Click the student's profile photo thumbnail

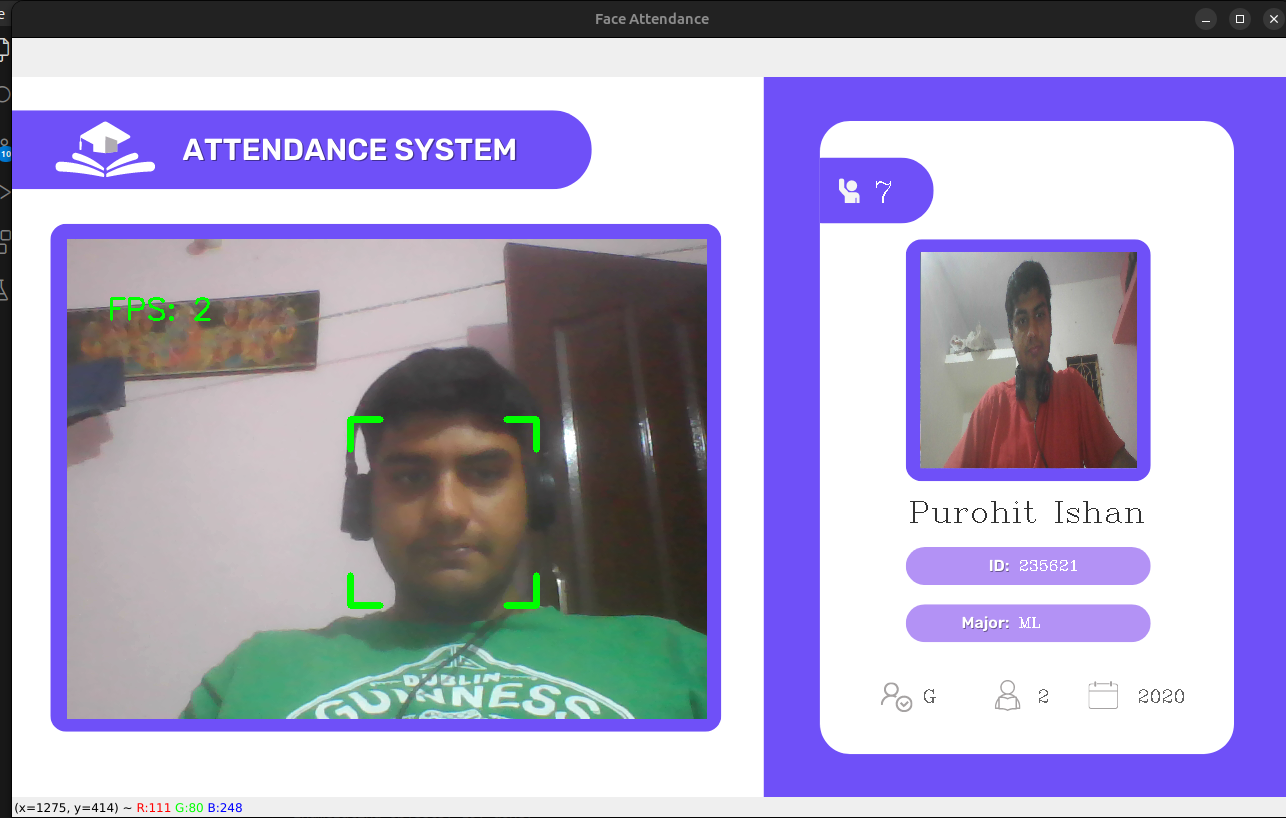pyautogui.click(x=1027, y=360)
